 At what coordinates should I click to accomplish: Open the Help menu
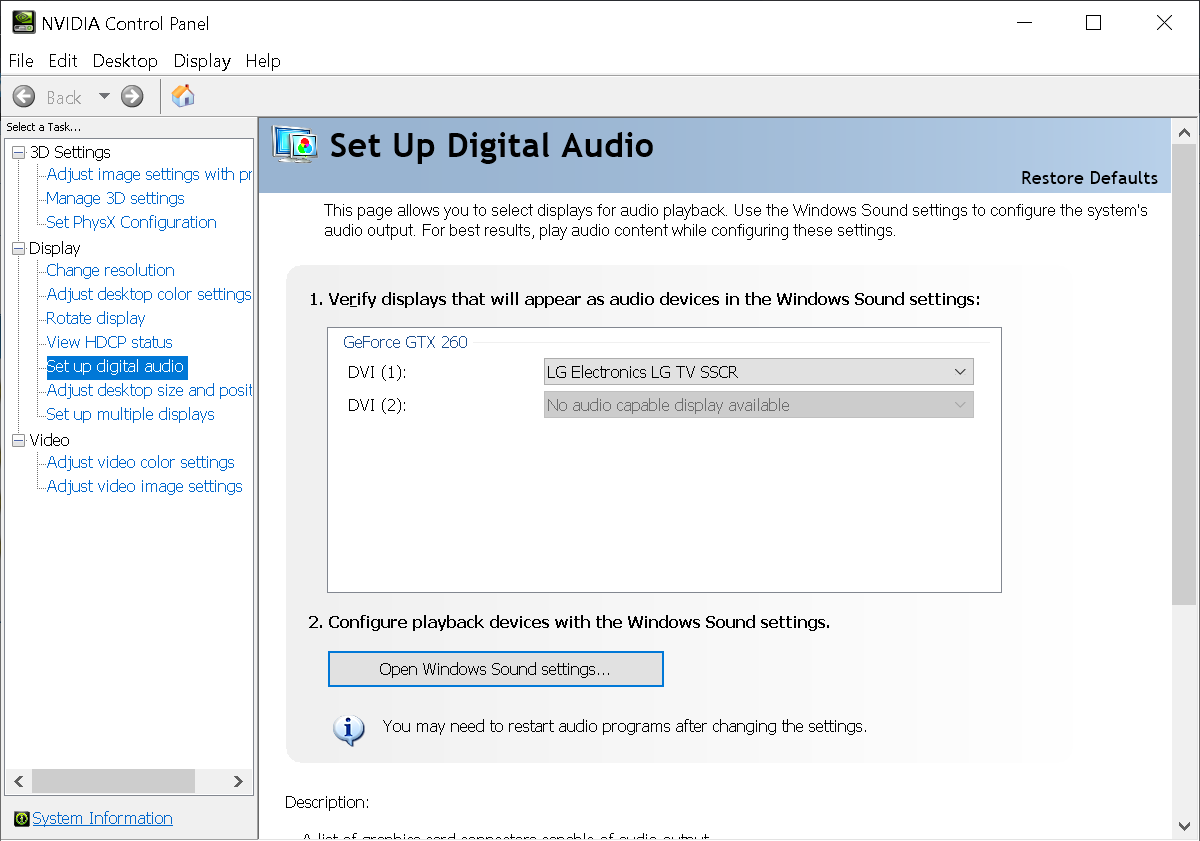tap(263, 61)
